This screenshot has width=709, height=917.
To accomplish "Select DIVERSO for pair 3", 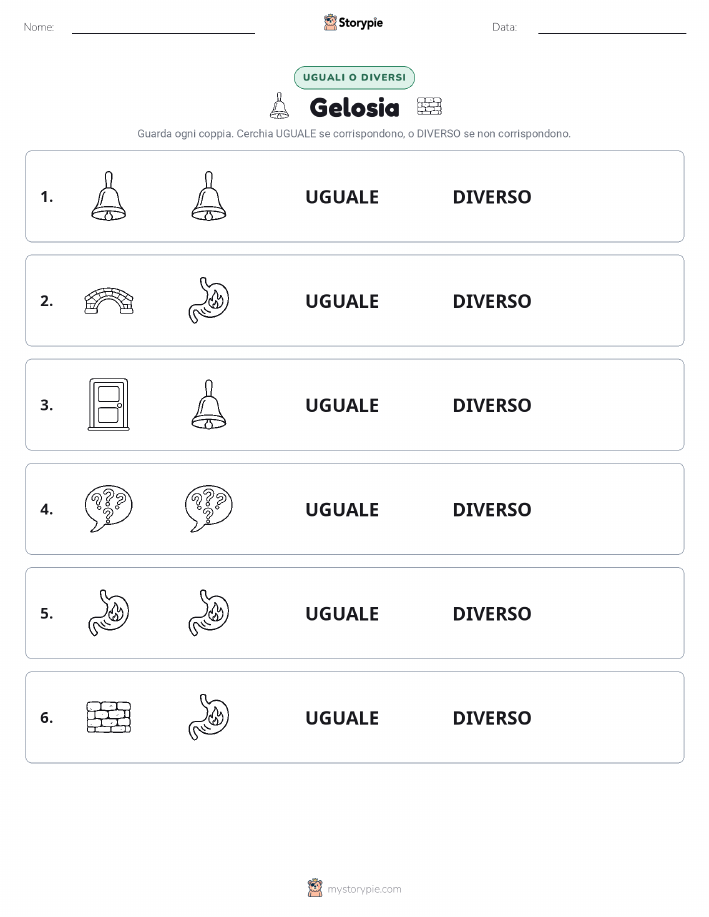I will [492, 405].
